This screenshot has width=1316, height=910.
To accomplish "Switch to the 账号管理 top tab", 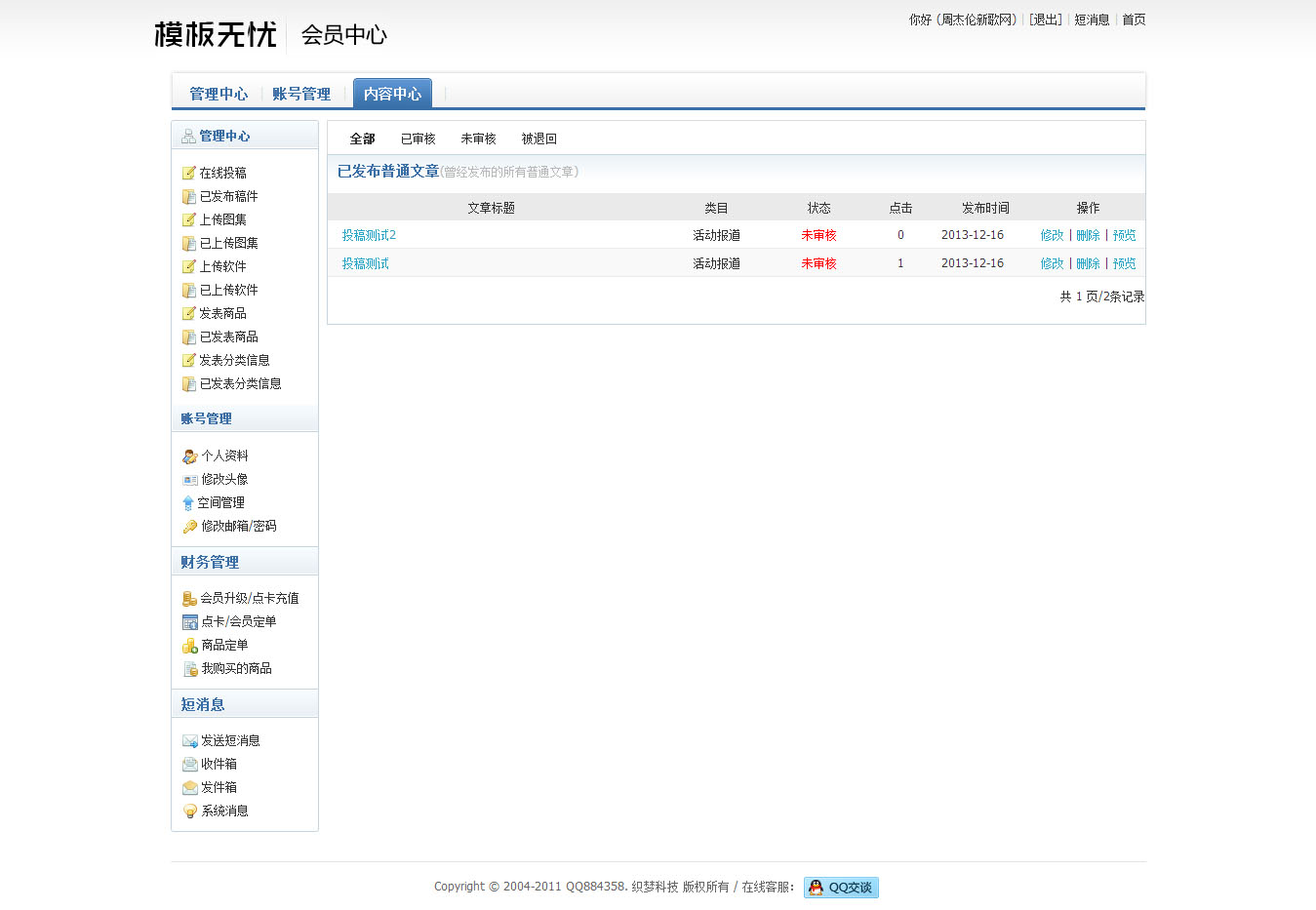I will [301, 94].
